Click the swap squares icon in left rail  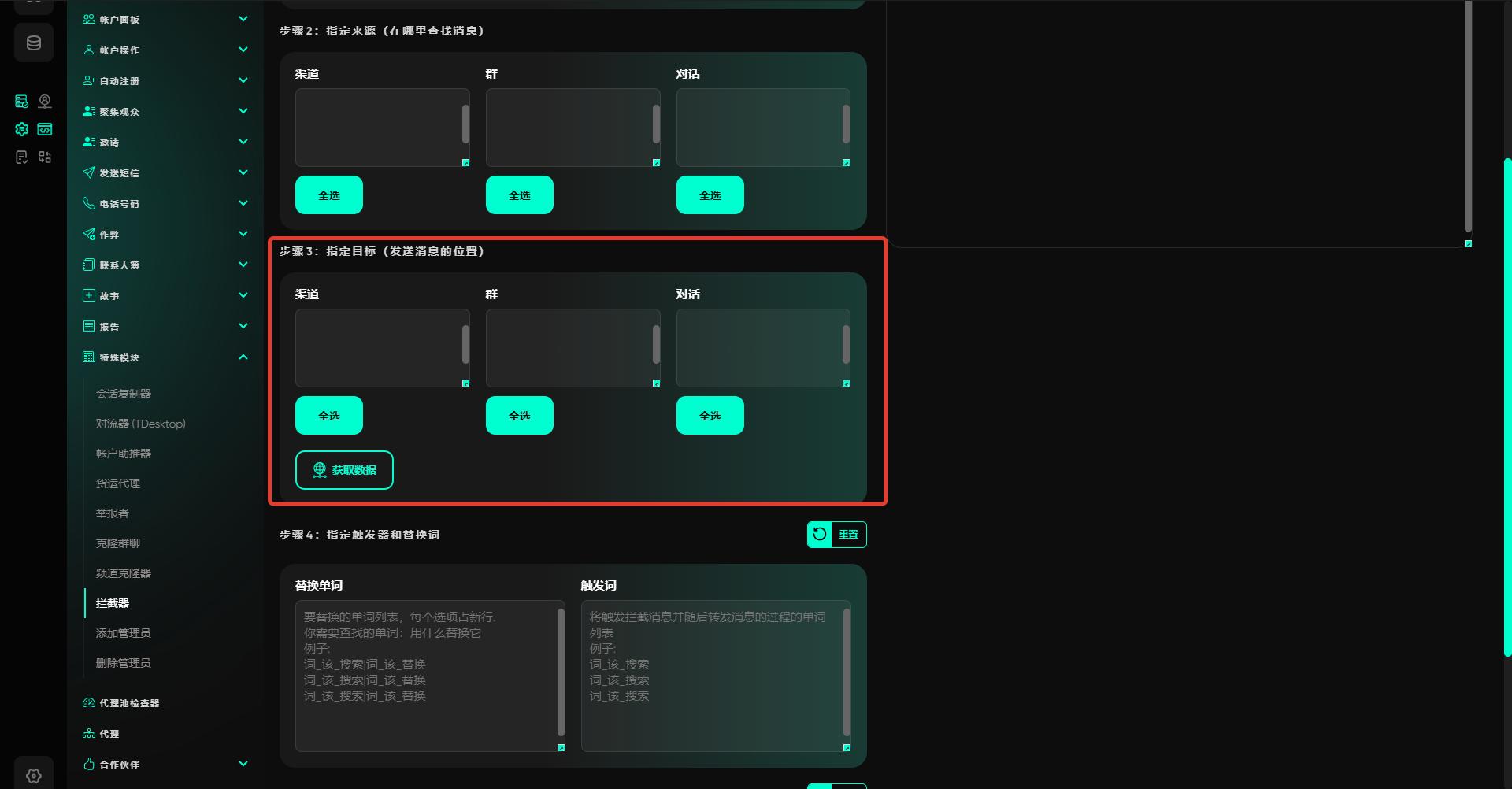pyautogui.click(x=45, y=157)
